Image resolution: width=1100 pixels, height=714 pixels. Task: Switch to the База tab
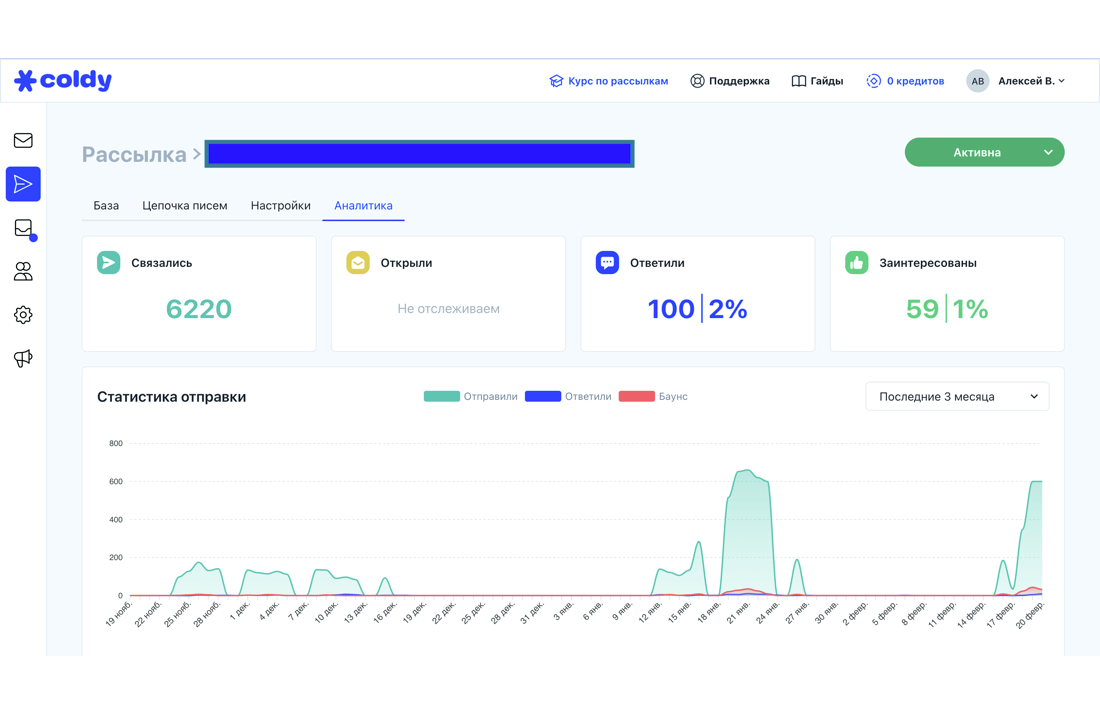point(106,206)
